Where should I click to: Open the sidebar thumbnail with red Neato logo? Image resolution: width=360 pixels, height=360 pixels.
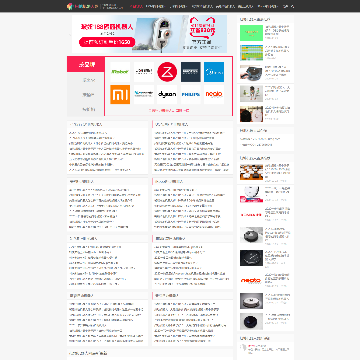(251, 281)
